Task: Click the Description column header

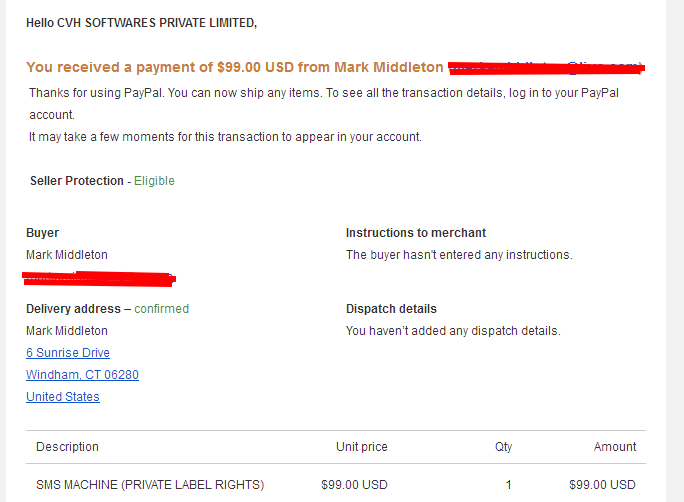Action: [x=68, y=447]
